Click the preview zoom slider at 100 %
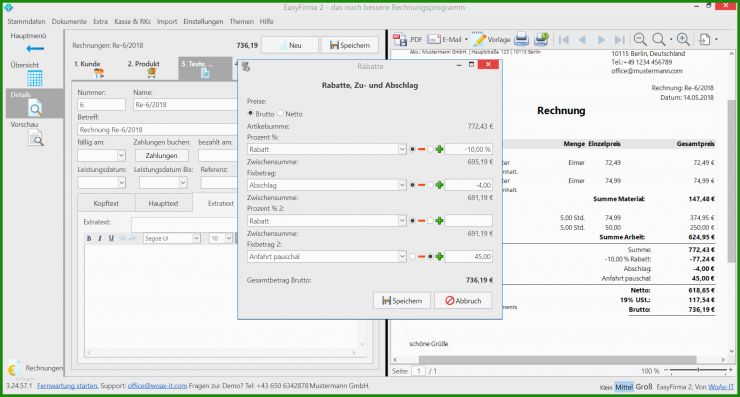The width and height of the screenshot is (740, 397). [698, 370]
